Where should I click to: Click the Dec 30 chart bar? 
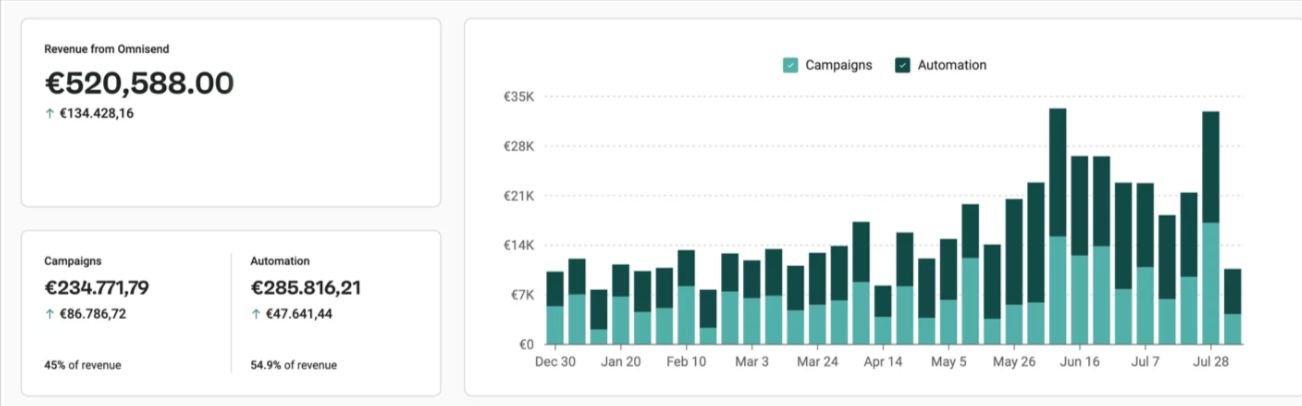coord(555,308)
